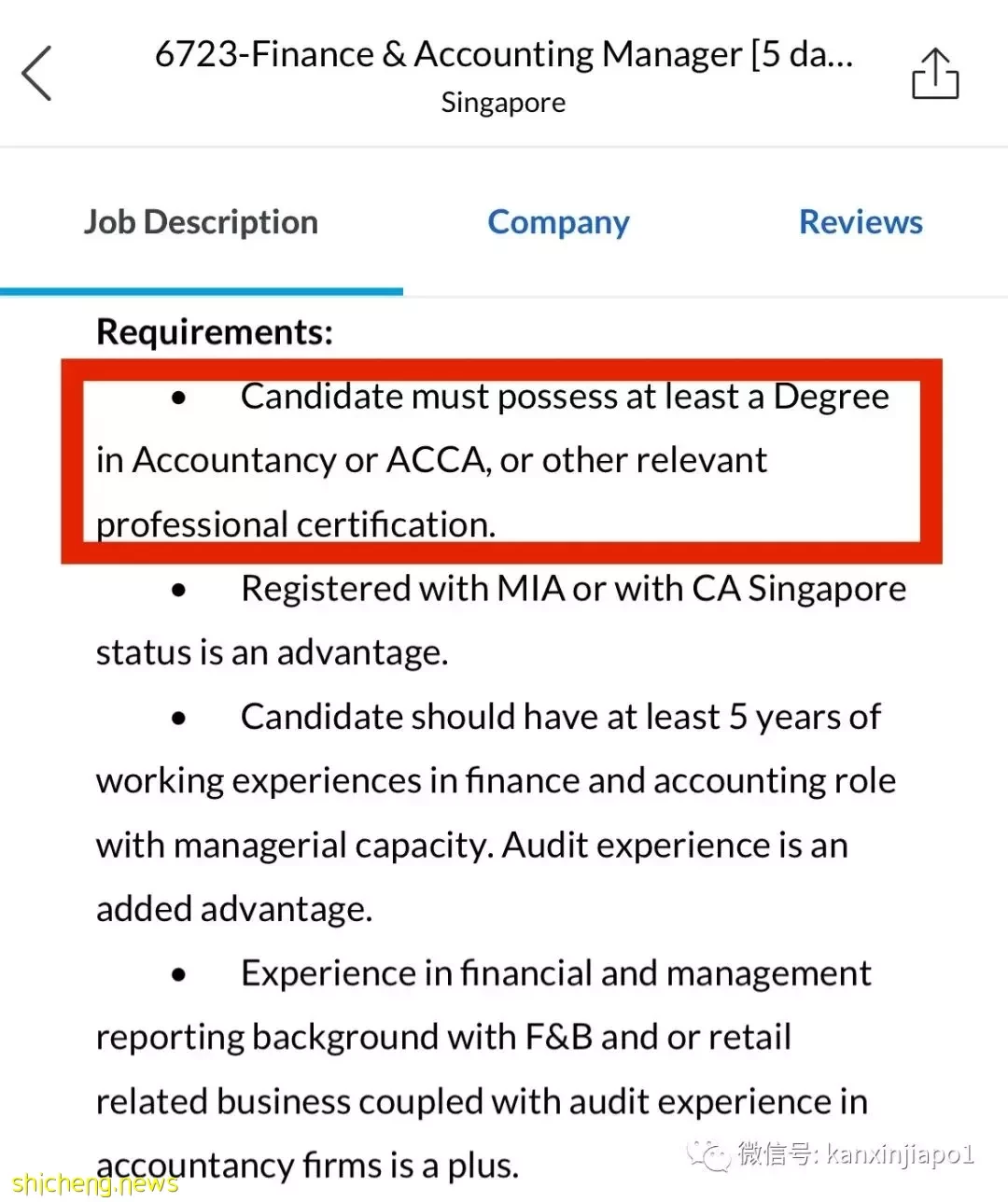Tap the bullet point before Registered with MIA
This screenshot has height=1202, width=1008.
click(178, 591)
